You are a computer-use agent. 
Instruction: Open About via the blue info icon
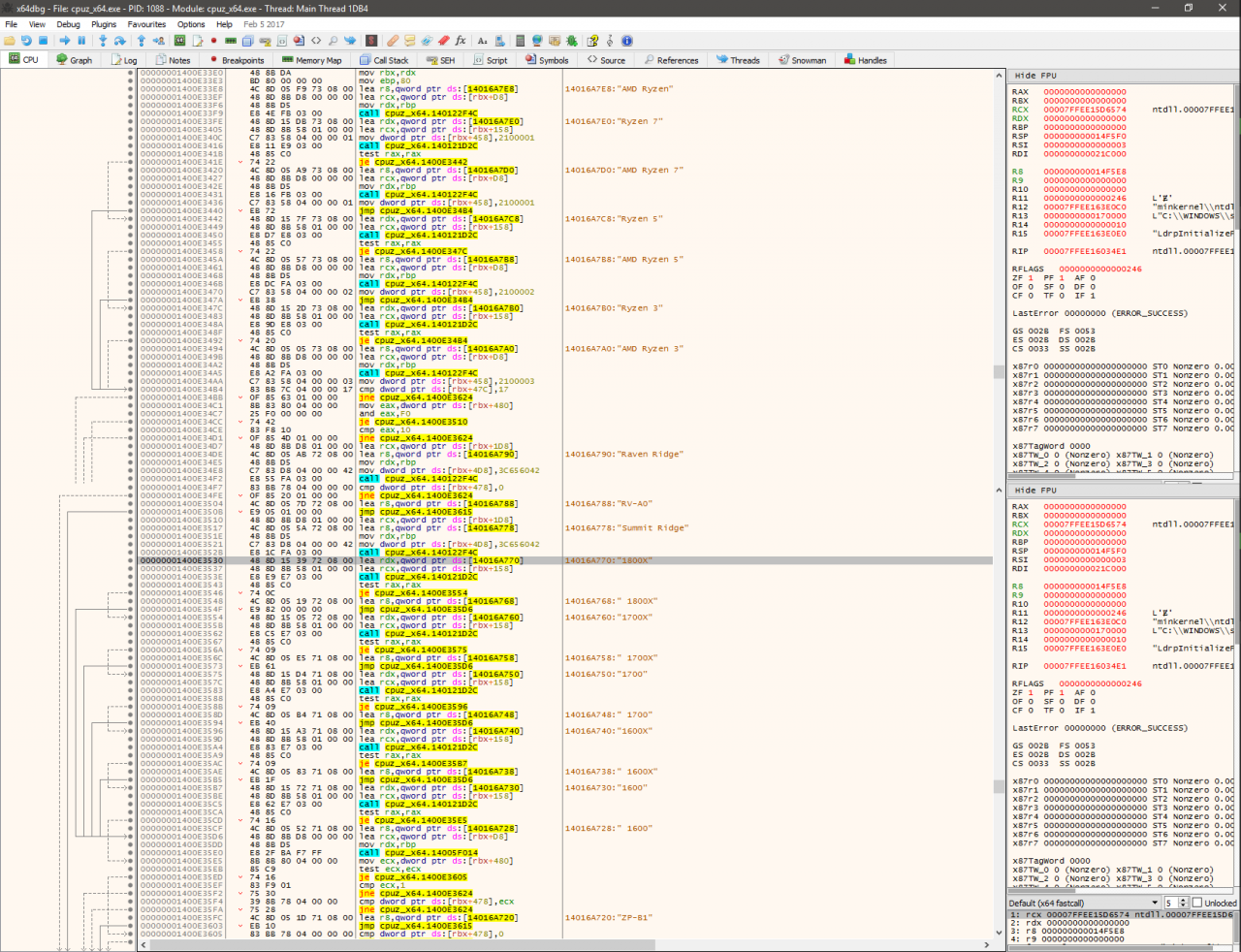tap(627, 41)
